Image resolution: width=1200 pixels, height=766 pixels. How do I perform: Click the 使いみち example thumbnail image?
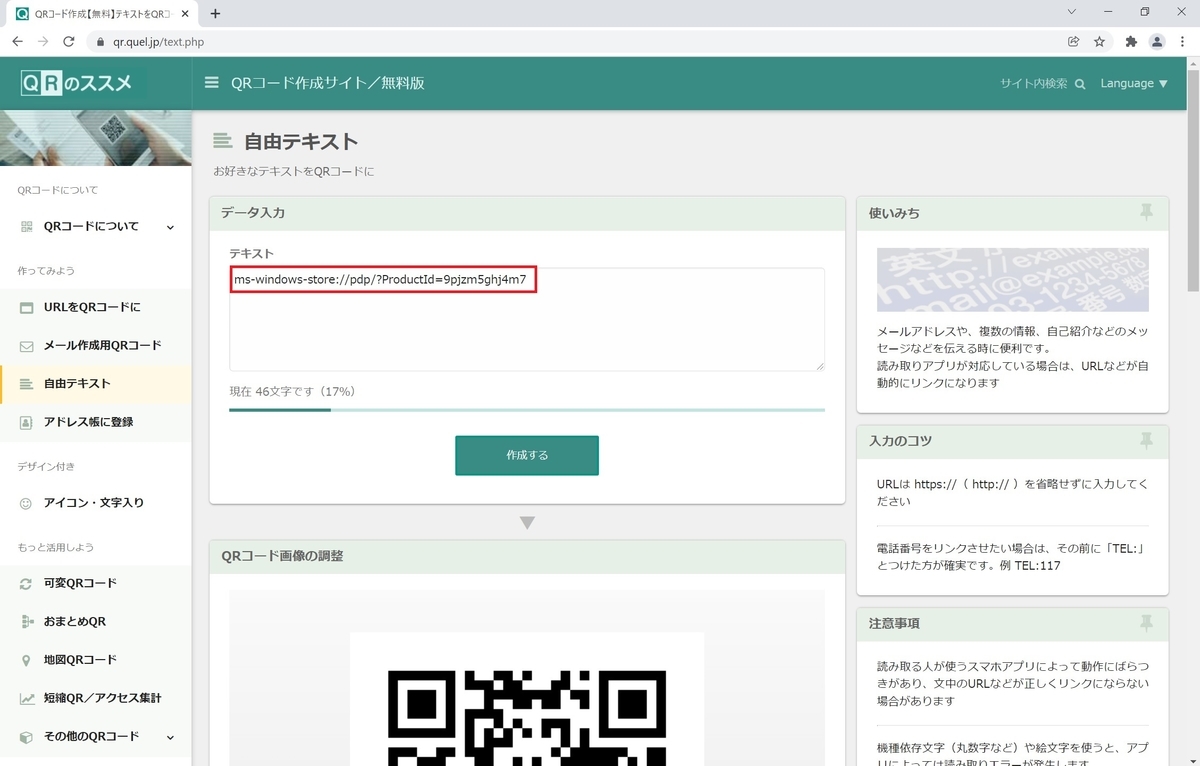1013,280
